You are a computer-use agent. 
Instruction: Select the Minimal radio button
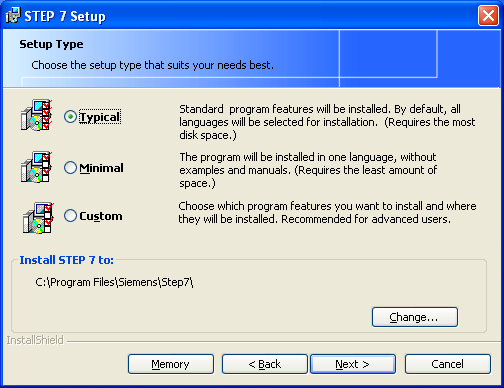[70, 168]
